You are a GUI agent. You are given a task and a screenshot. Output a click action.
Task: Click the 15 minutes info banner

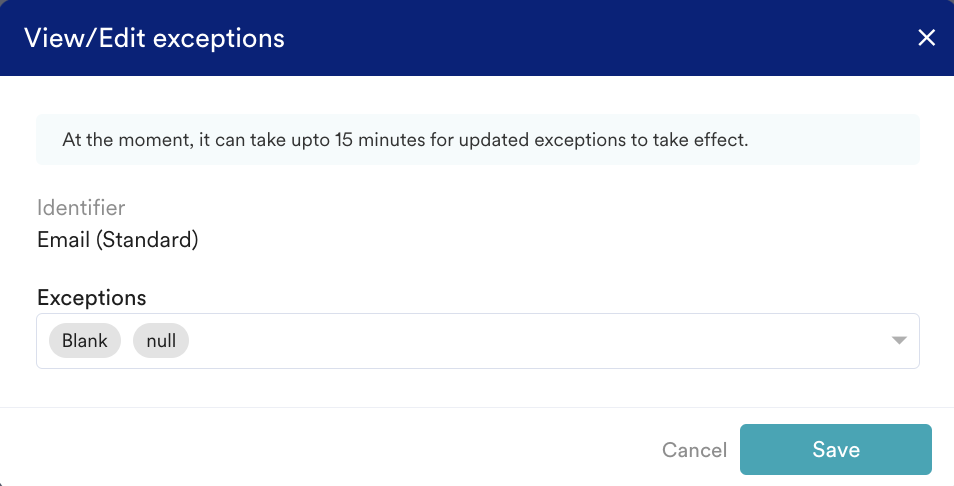[x=477, y=139]
